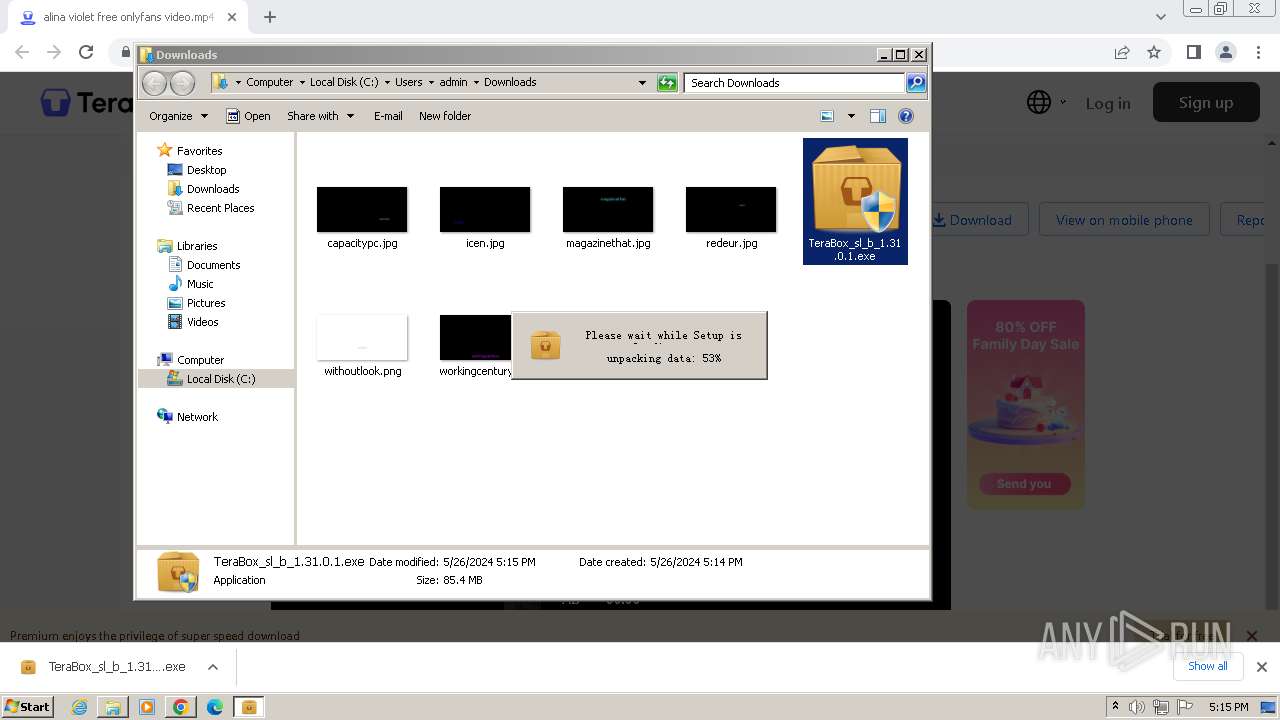The height and width of the screenshot is (720, 1280).
Task: Click the Change your view icon
Action: [827, 116]
